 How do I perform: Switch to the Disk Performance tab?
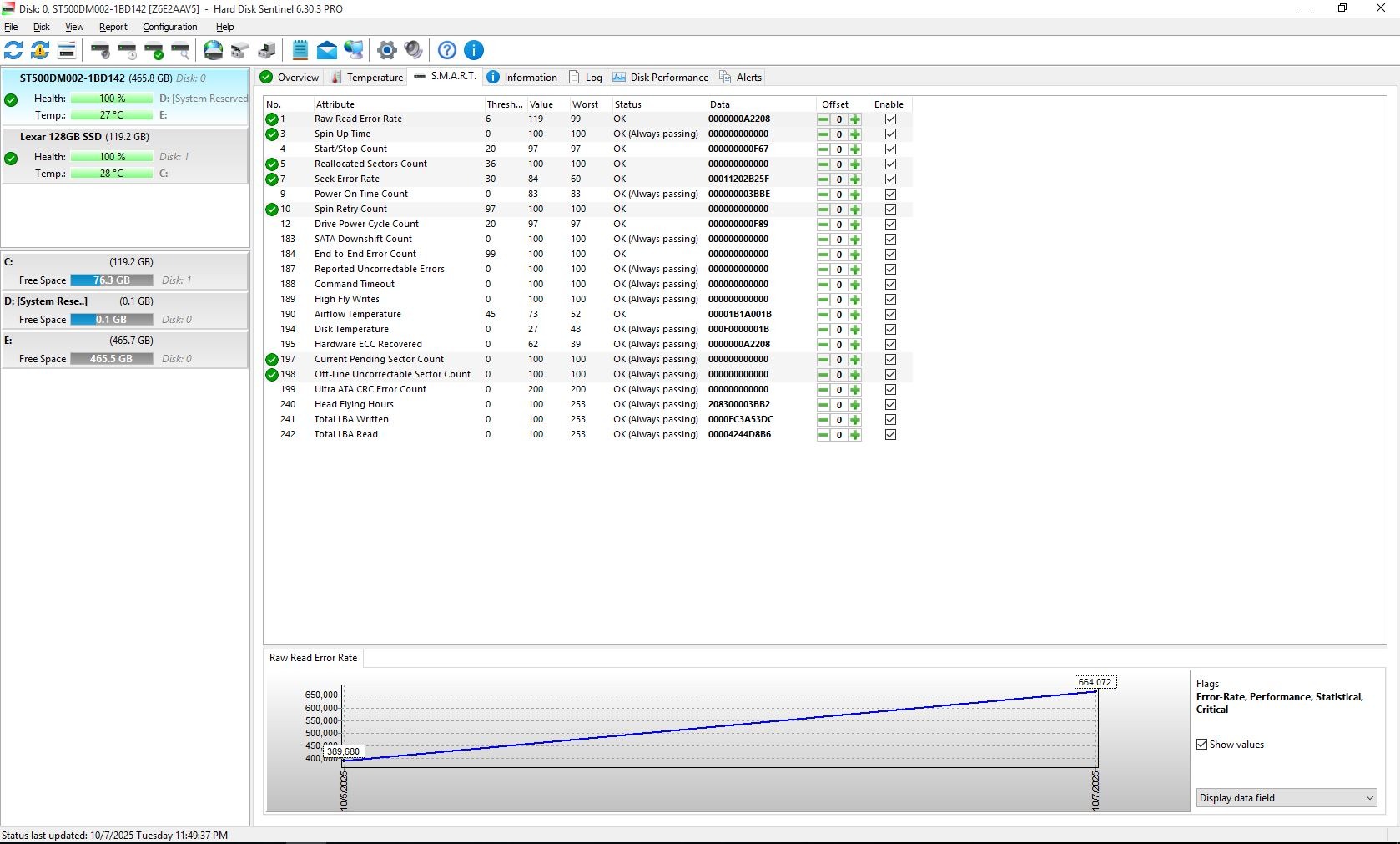click(660, 78)
